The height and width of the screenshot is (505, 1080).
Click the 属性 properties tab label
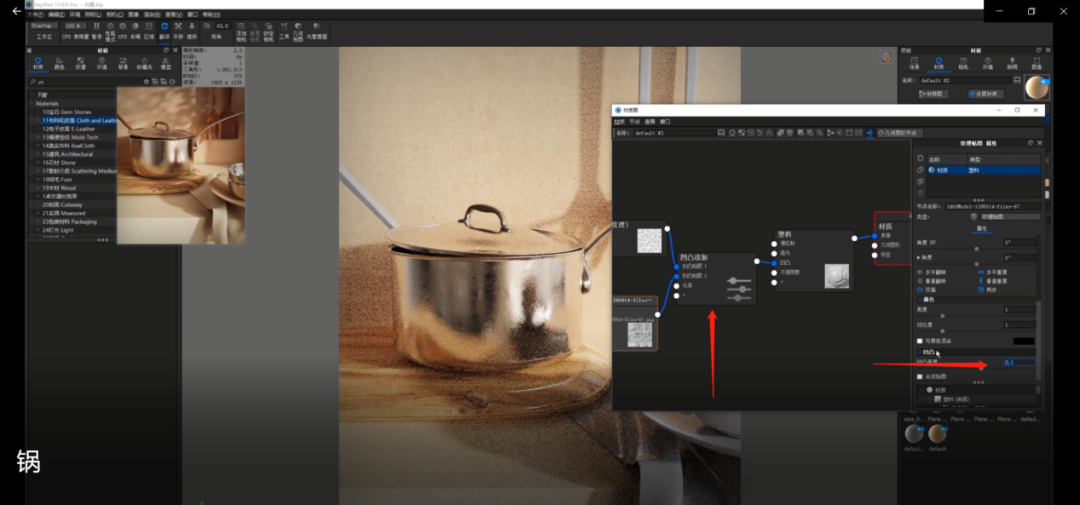point(982,228)
